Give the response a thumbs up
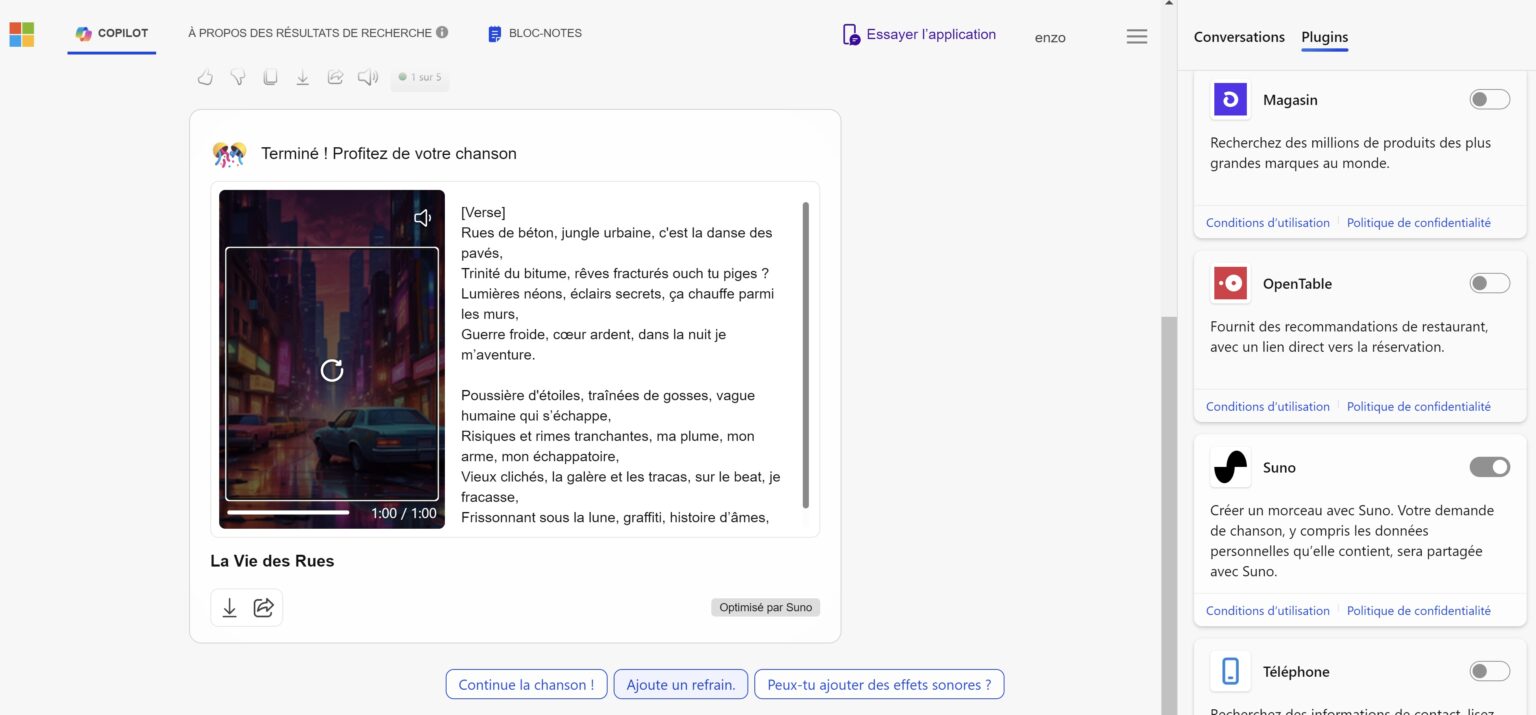This screenshot has height=715, width=1536. tap(205, 77)
